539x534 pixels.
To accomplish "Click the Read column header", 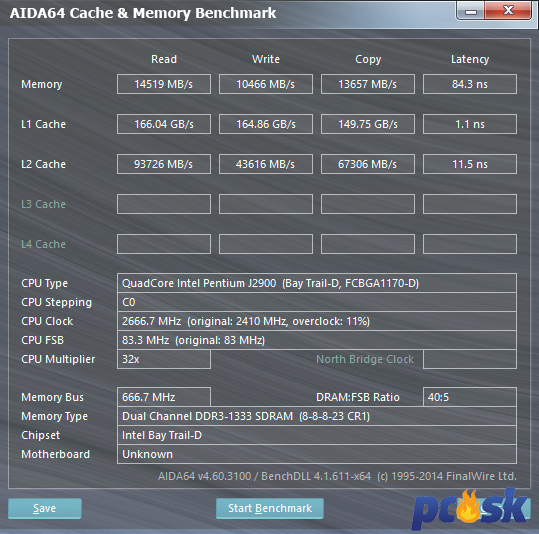I will [164, 59].
